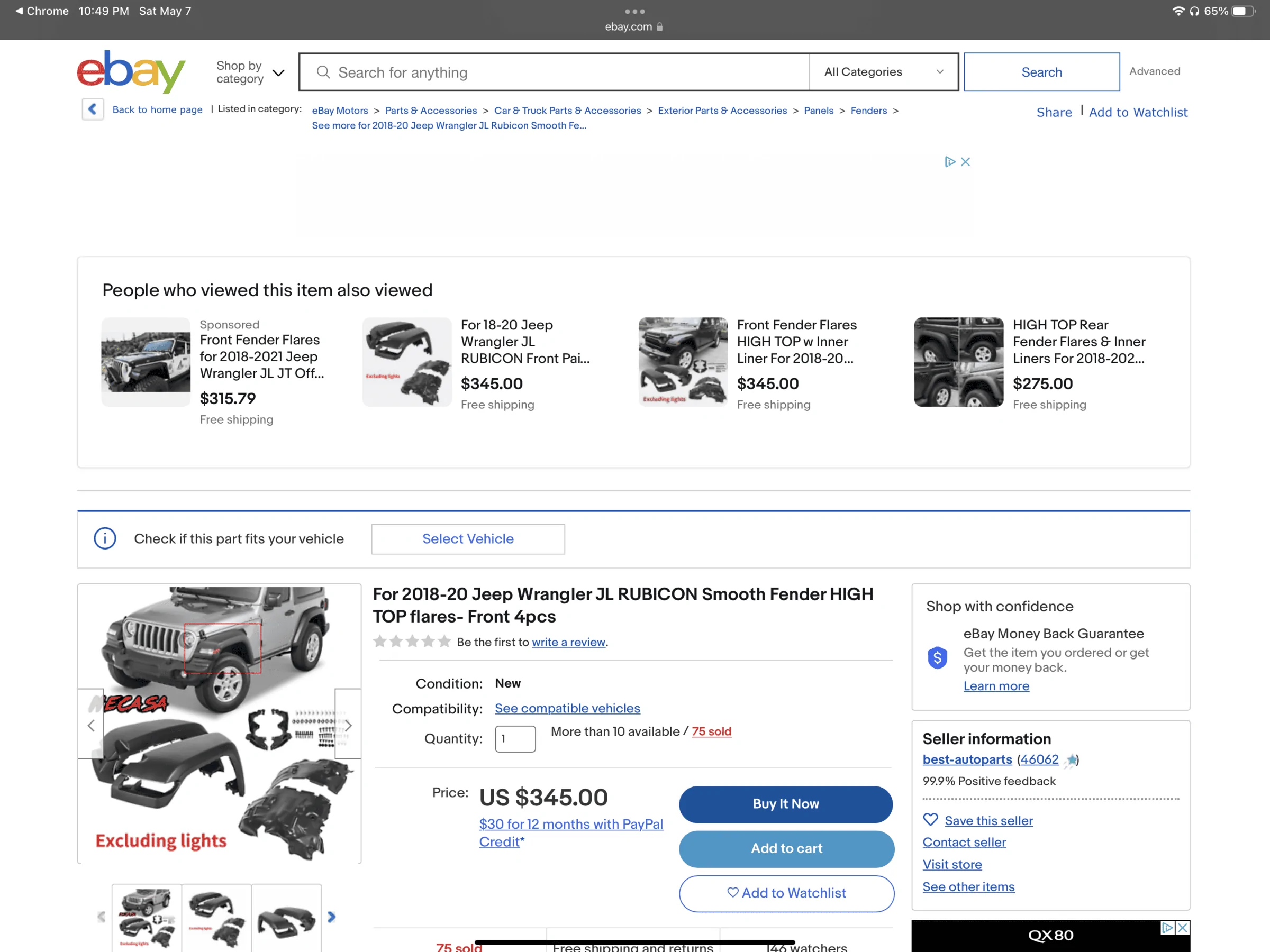This screenshot has height=952, width=1270.
Task: Click the Quantity input field
Action: (515, 738)
